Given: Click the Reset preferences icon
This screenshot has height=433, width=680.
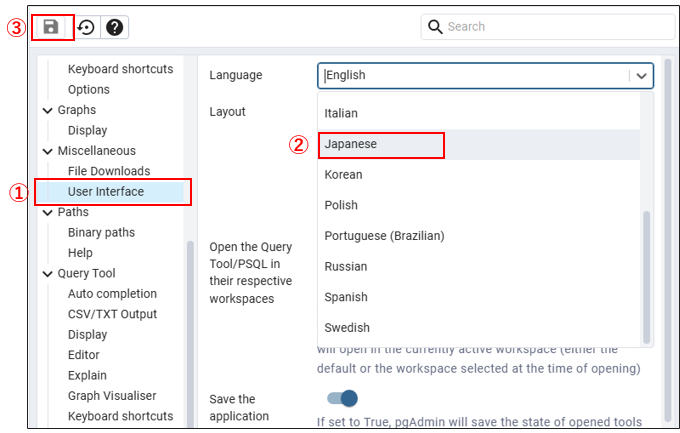Looking at the screenshot, I should click(86, 27).
